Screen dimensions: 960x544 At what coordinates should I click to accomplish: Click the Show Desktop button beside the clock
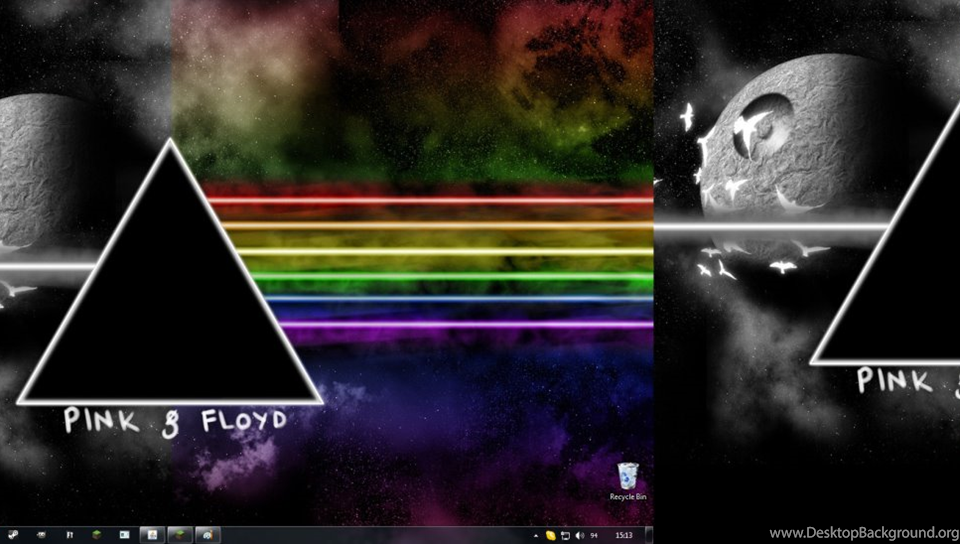click(x=649, y=535)
